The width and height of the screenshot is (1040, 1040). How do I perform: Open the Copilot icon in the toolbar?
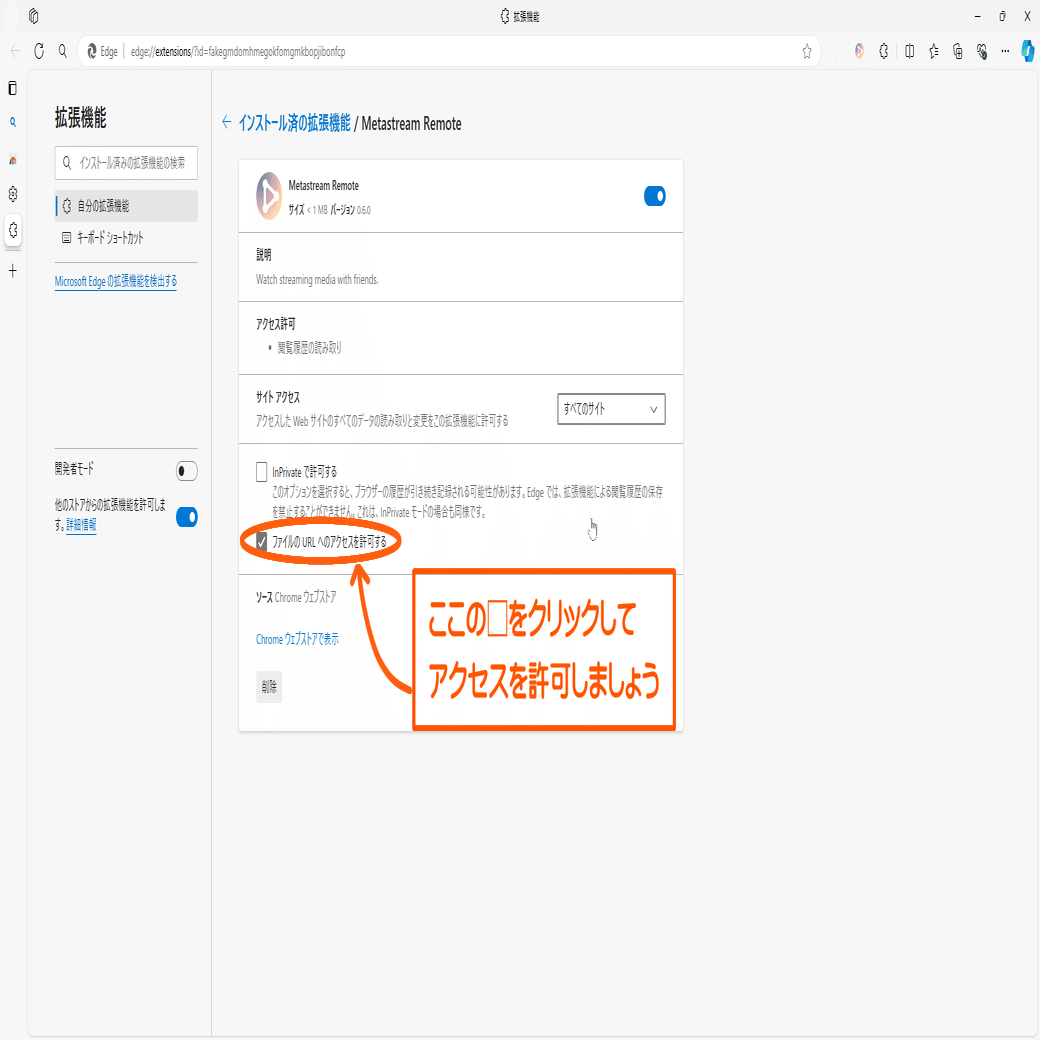(x=1027, y=51)
